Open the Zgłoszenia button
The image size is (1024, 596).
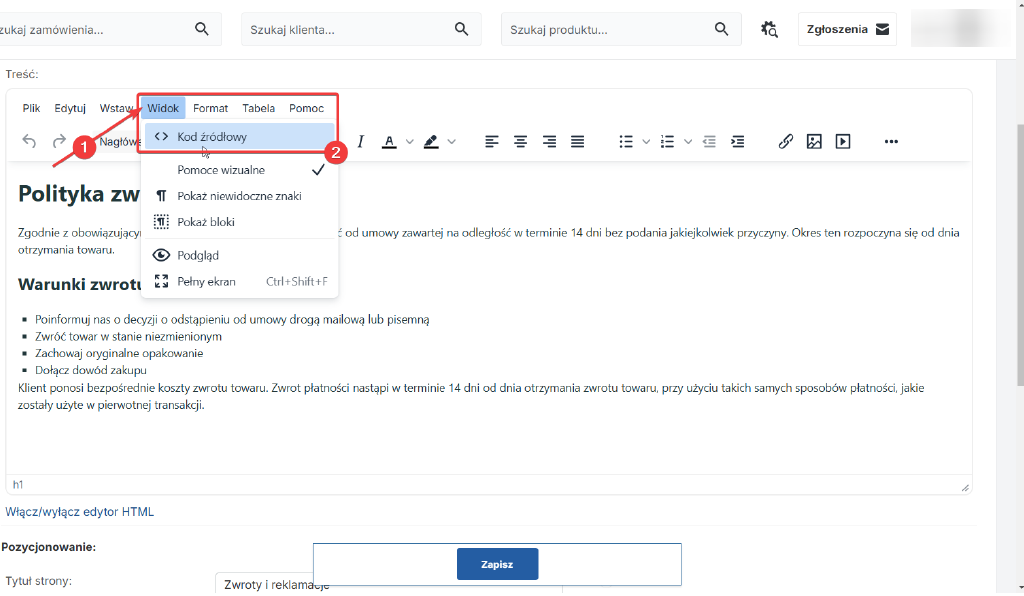click(x=847, y=29)
